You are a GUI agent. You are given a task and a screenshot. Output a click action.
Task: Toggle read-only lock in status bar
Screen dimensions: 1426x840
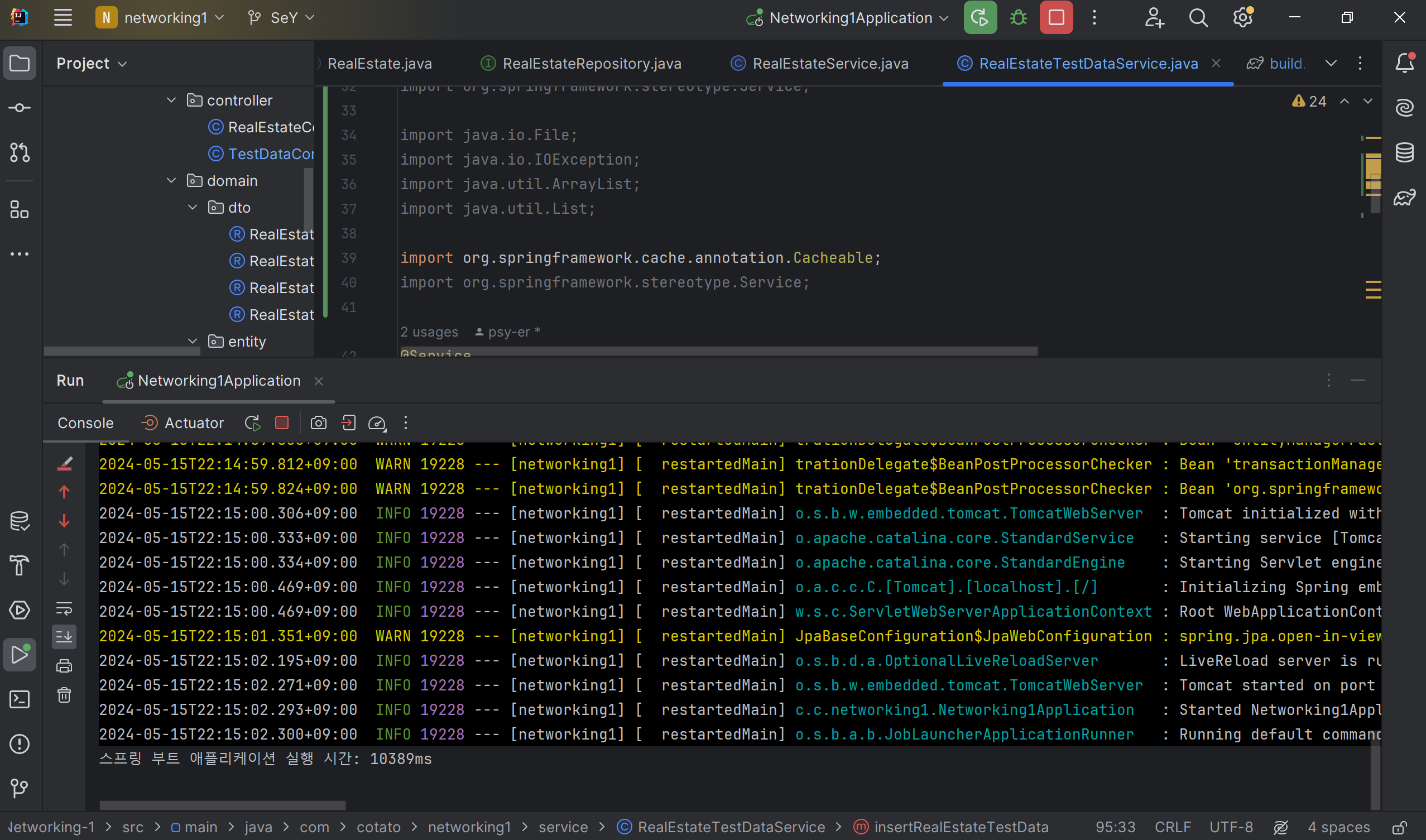click(x=1400, y=828)
